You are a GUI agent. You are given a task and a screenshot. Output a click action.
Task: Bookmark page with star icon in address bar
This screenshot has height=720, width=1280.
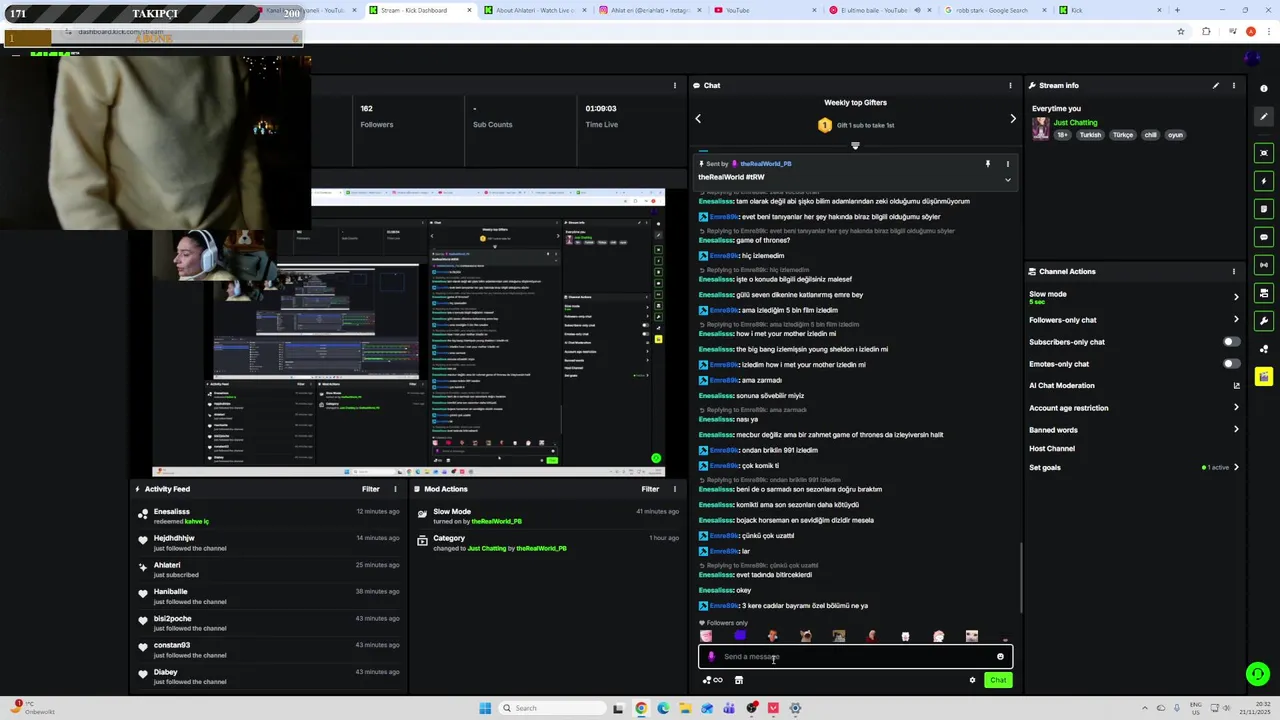[1181, 31]
